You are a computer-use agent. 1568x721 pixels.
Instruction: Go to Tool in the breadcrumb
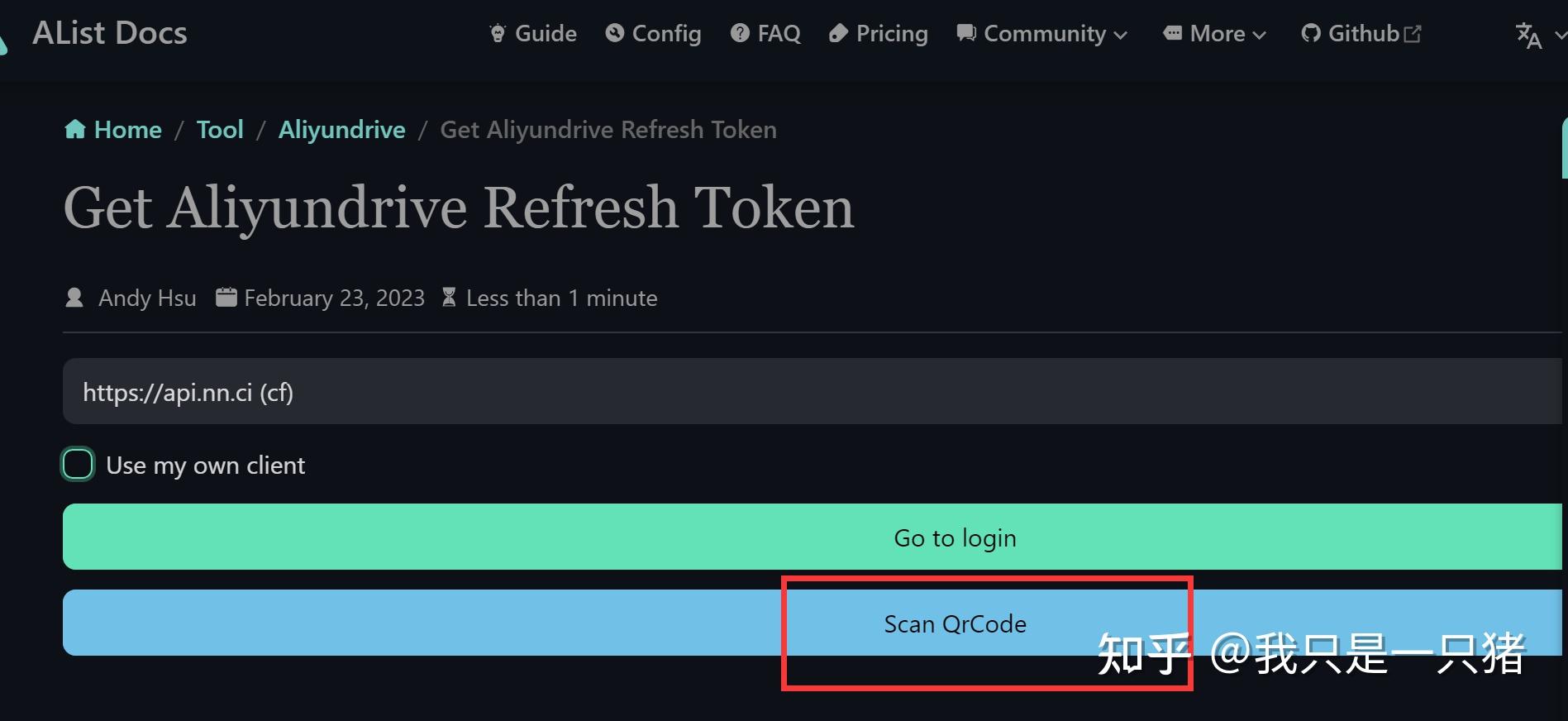point(220,130)
